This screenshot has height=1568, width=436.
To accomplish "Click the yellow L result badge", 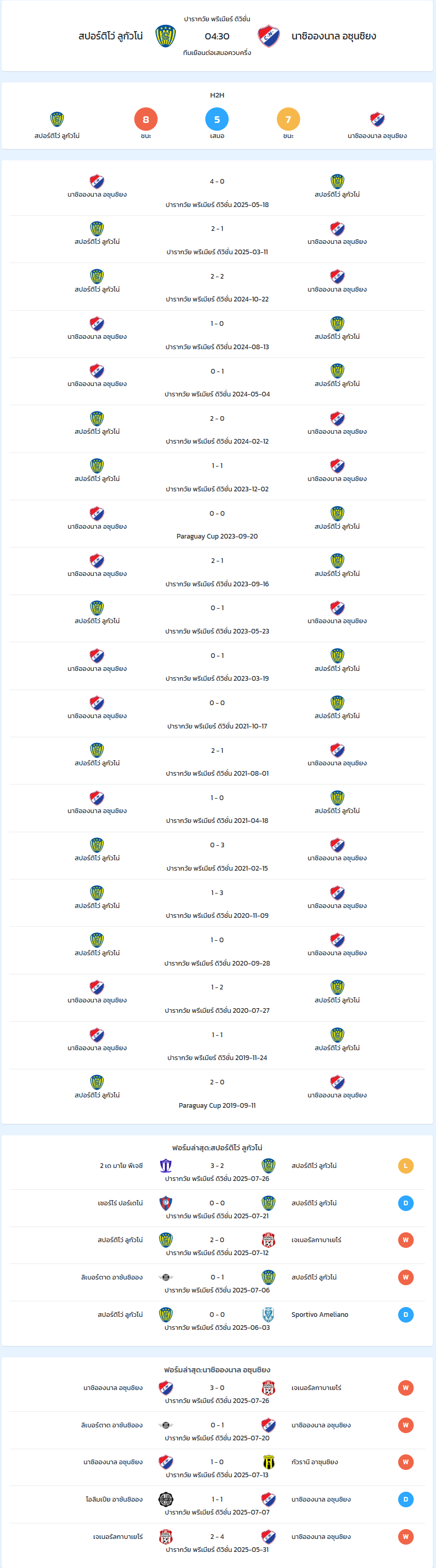I will coord(405,1166).
